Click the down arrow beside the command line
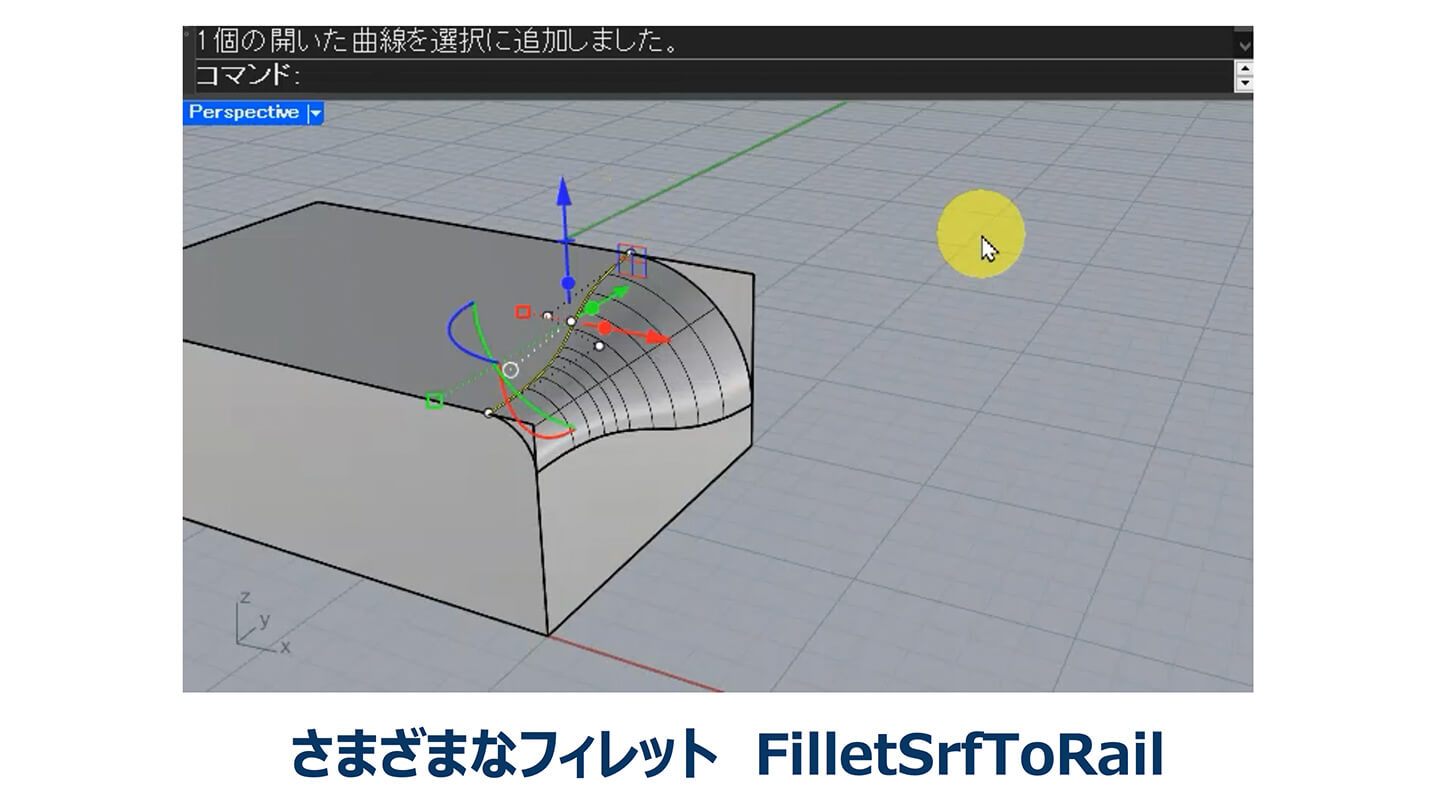The width and height of the screenshot is (1440, 810). coord(1244,83)
